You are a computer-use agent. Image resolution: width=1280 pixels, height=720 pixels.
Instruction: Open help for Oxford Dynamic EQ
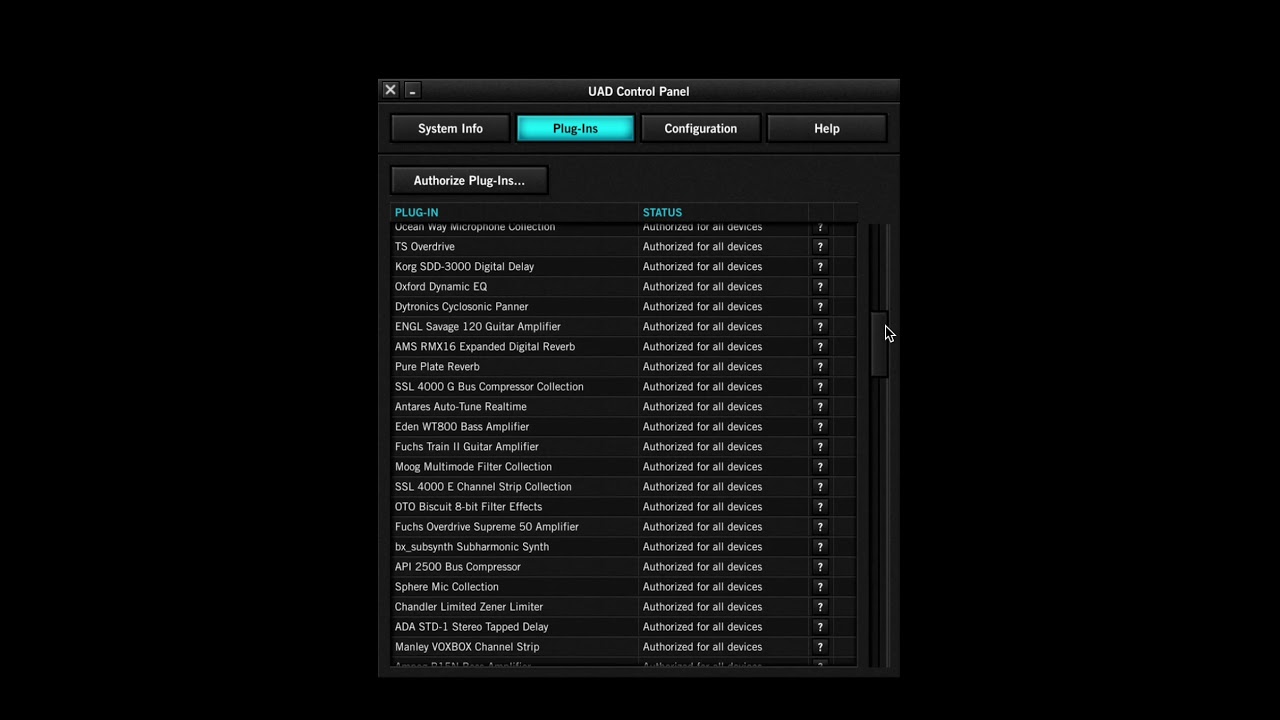click(820, 287)
